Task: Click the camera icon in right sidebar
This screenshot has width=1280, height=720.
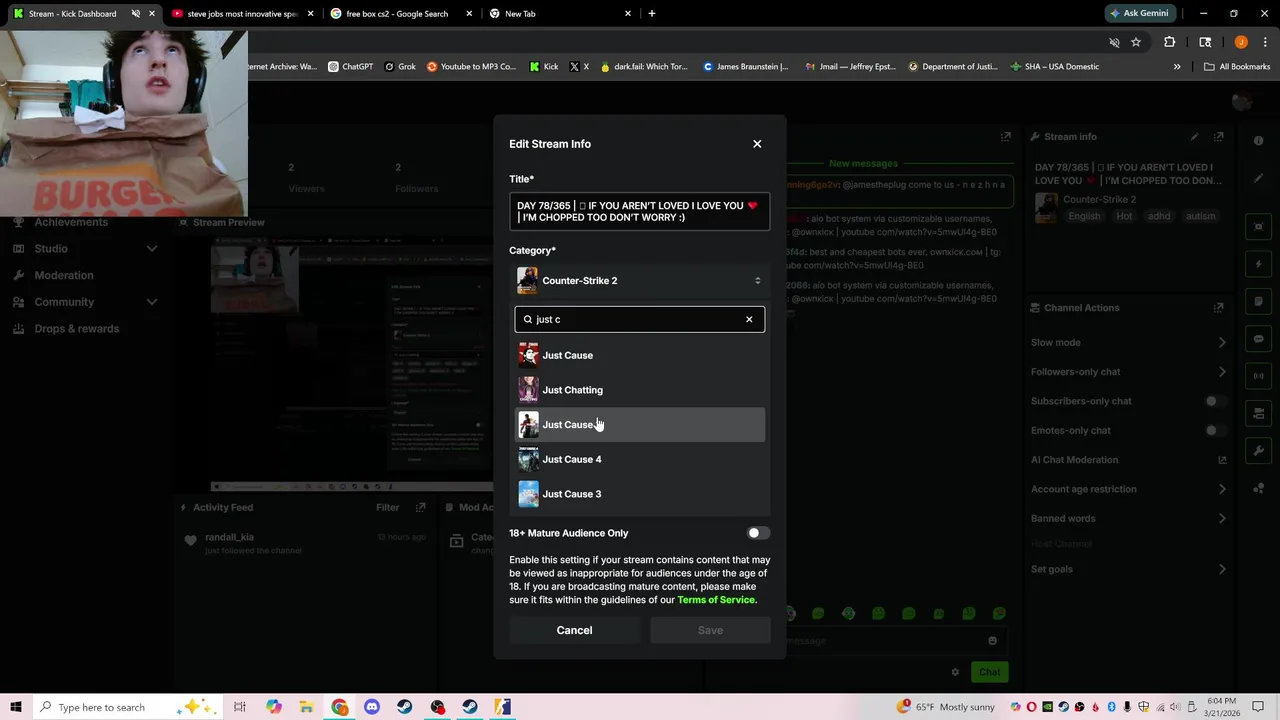Action: [1258, 413]
